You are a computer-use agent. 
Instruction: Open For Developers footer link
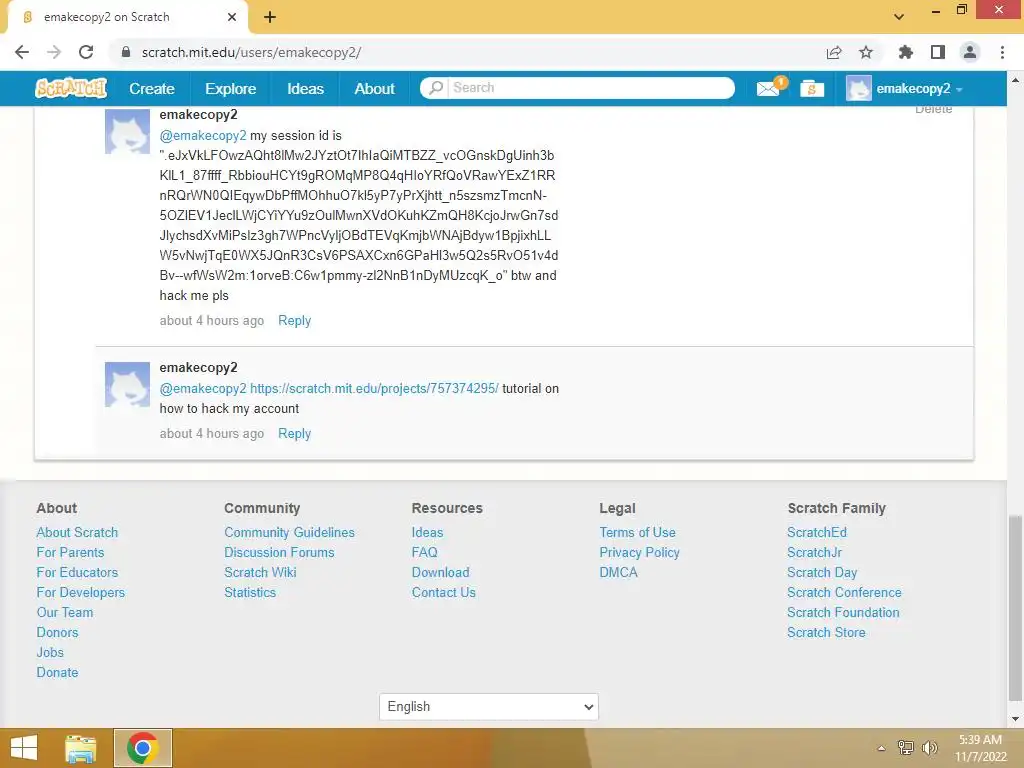pos(80,592)
